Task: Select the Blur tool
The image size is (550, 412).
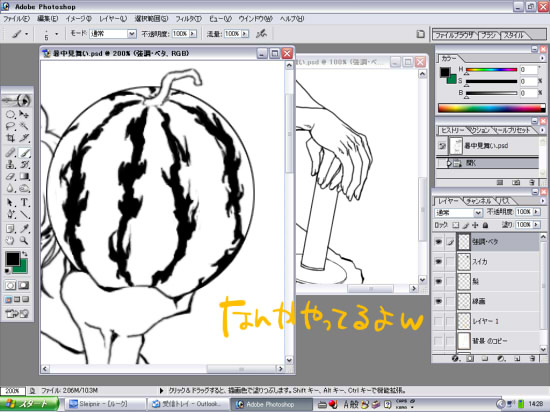Action: click(10, 189)
